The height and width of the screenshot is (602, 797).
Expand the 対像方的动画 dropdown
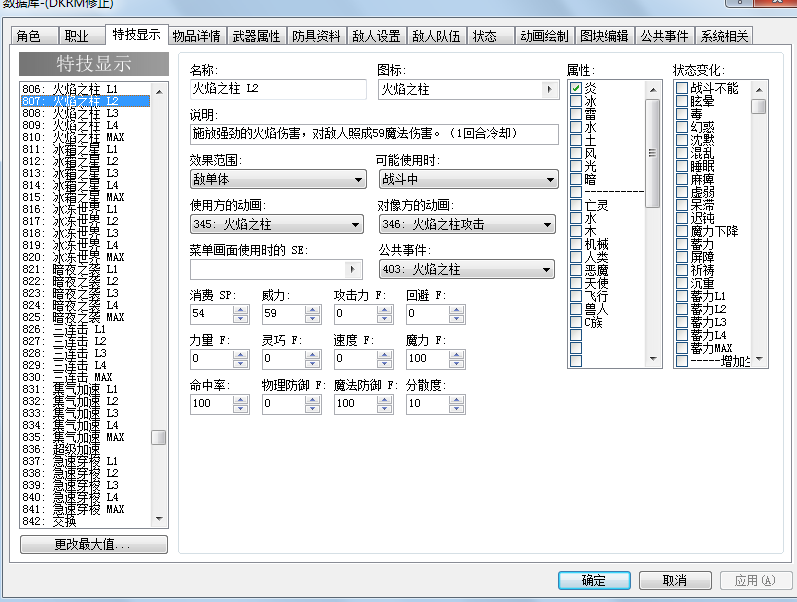(467, 224)
